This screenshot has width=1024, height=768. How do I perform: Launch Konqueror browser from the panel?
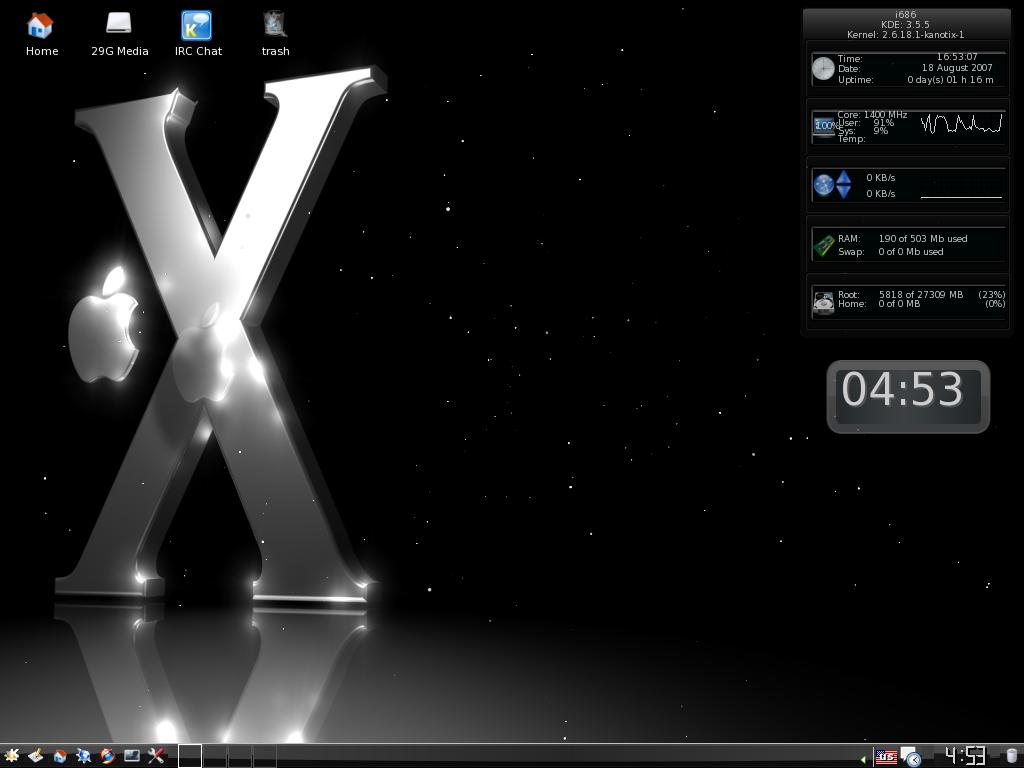coord(84,756)
